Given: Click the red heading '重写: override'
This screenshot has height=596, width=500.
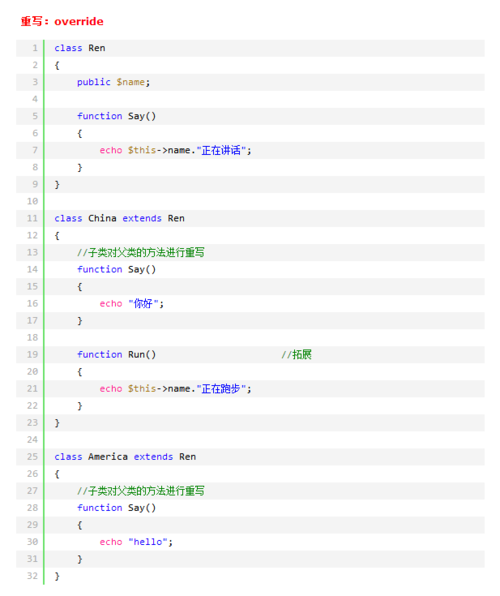Looking at the screenshot, I should coord(62,21).
